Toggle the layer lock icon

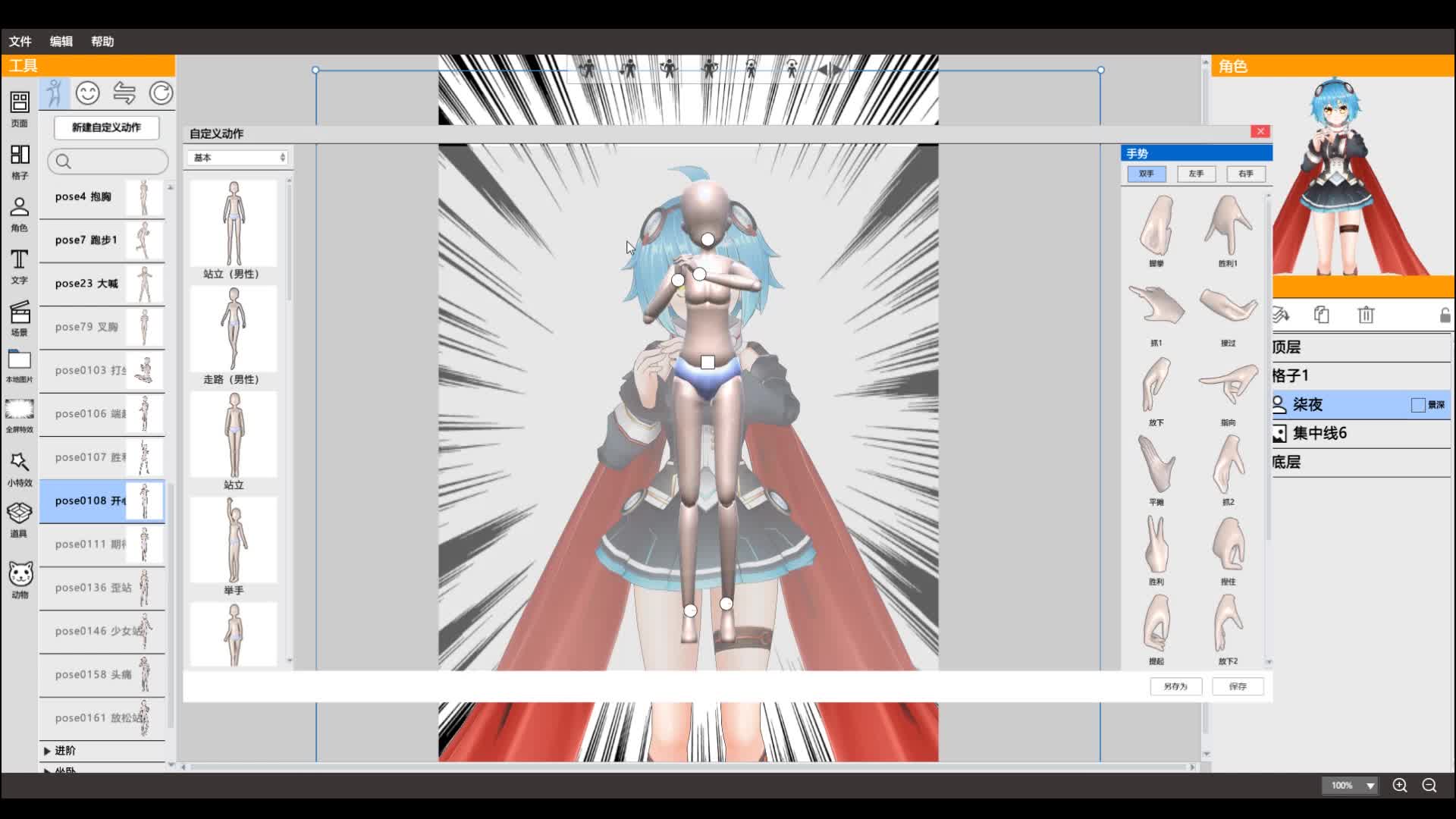pyautogui.click(x=1445, y=315)
